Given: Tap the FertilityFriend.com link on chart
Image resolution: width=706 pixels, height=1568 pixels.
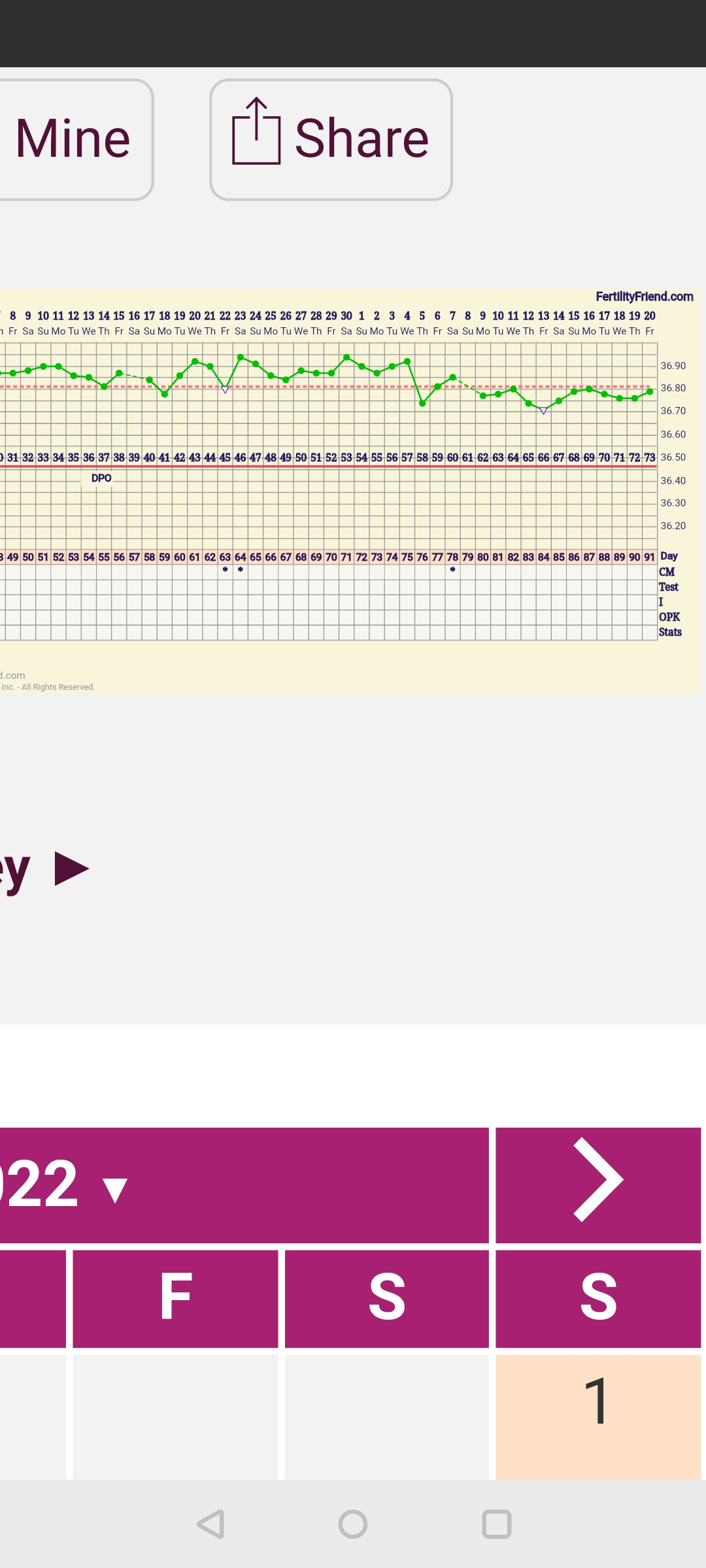Looking at the screenshot, I should (x=644, y=297).
